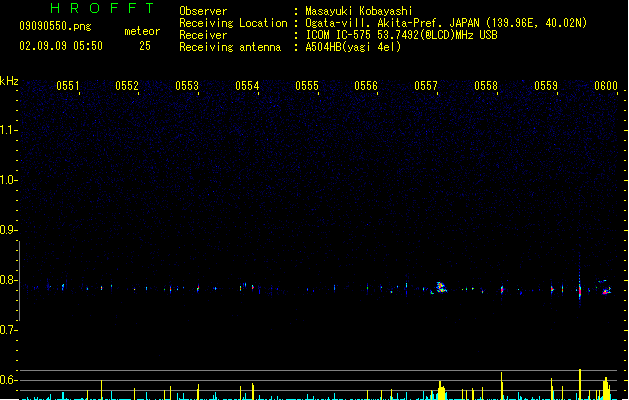
Task: Click the 0559 time marker
Action: pyautogui.click(x=546, y=86)
